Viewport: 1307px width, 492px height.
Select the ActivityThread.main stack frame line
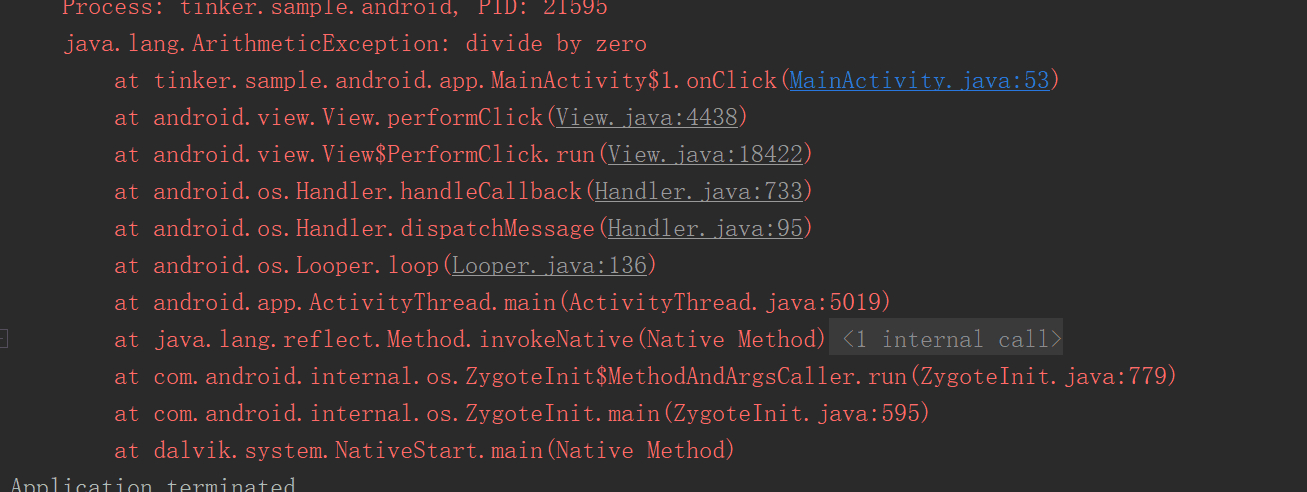[x=502, y=303]
